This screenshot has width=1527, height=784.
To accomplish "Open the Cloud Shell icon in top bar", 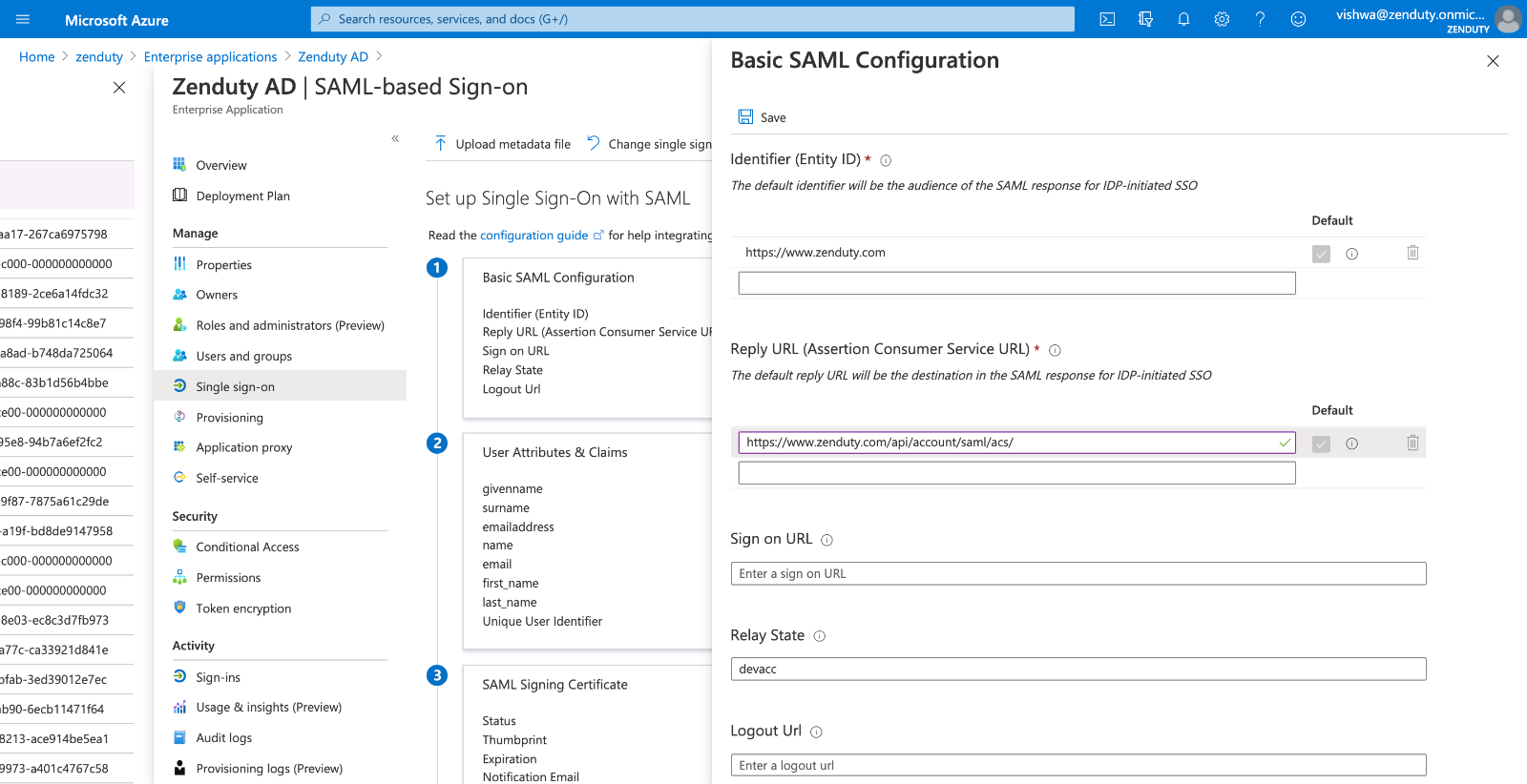I will [x=1107, y=19].
